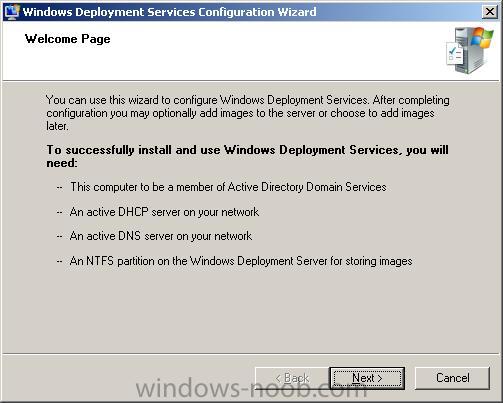The height and width of the screenshot is (403, 503).
Task: Click the Windows Deployment Services title bar text
Action: click(x=169, y=12)
